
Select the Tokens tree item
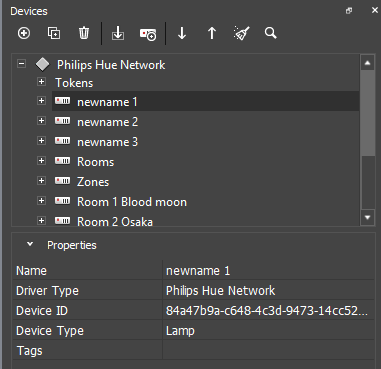[x=74, y=83]
